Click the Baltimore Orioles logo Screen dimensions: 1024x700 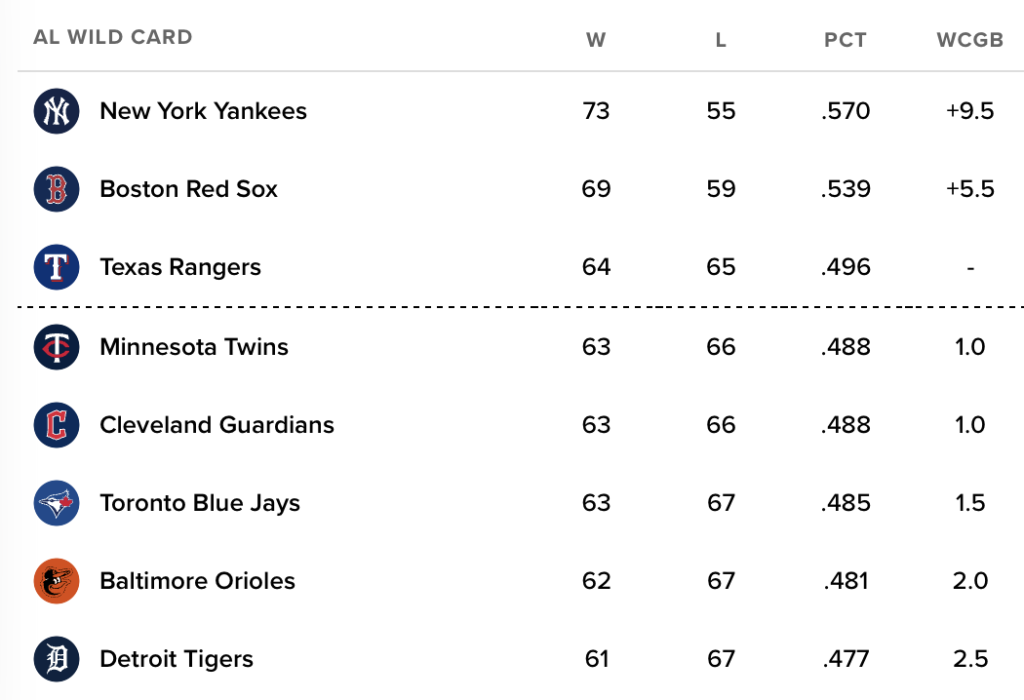(56, 581)
